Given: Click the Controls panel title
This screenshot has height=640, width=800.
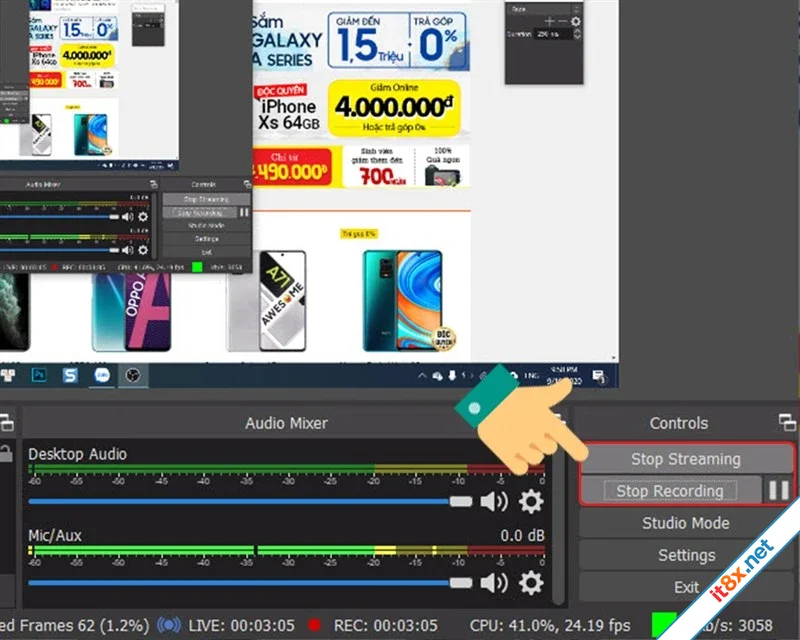Looking at the screenshot, I should pyautogui.click(x=679, y=423).
